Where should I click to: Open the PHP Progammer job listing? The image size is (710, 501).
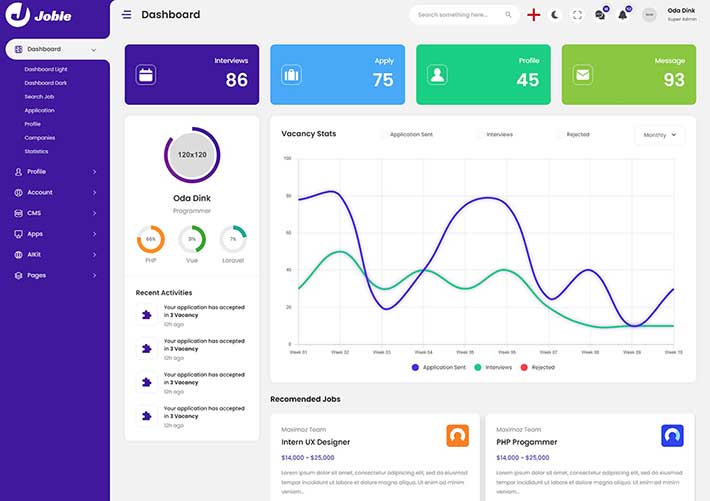click(526, 442)
